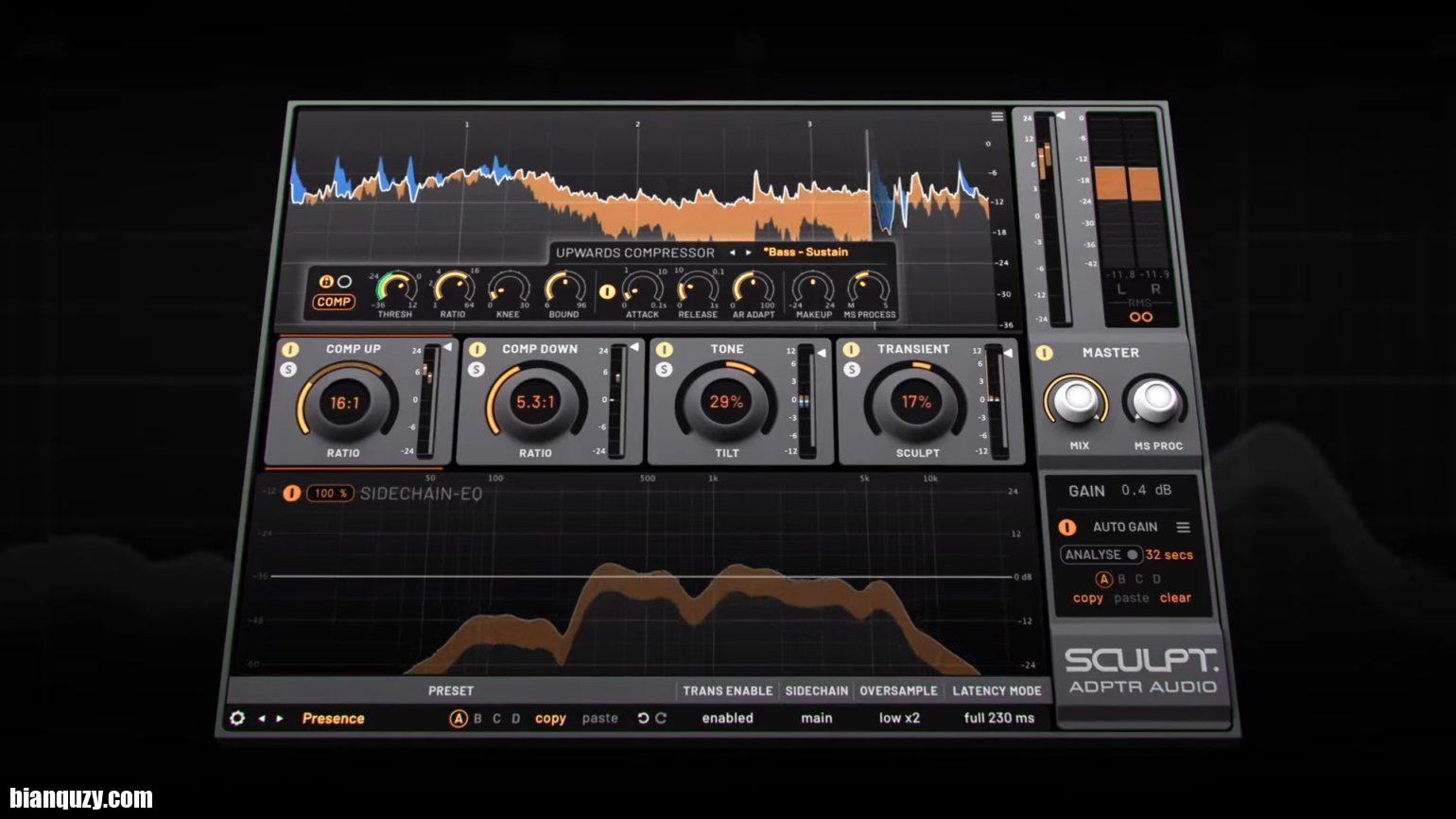Open the AUTO GAIN hamburger menu
The height and width of the screenshot is (819, 1456).
1183,528
